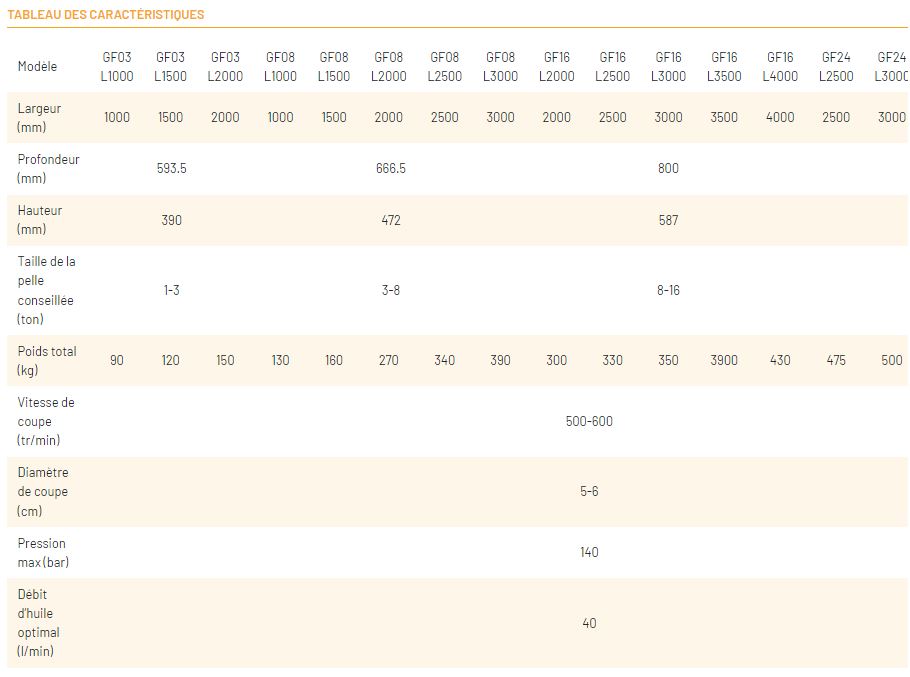910x677 pixels.
Task: Click the GF24 L2500 column header
Action: pos(836,67)
